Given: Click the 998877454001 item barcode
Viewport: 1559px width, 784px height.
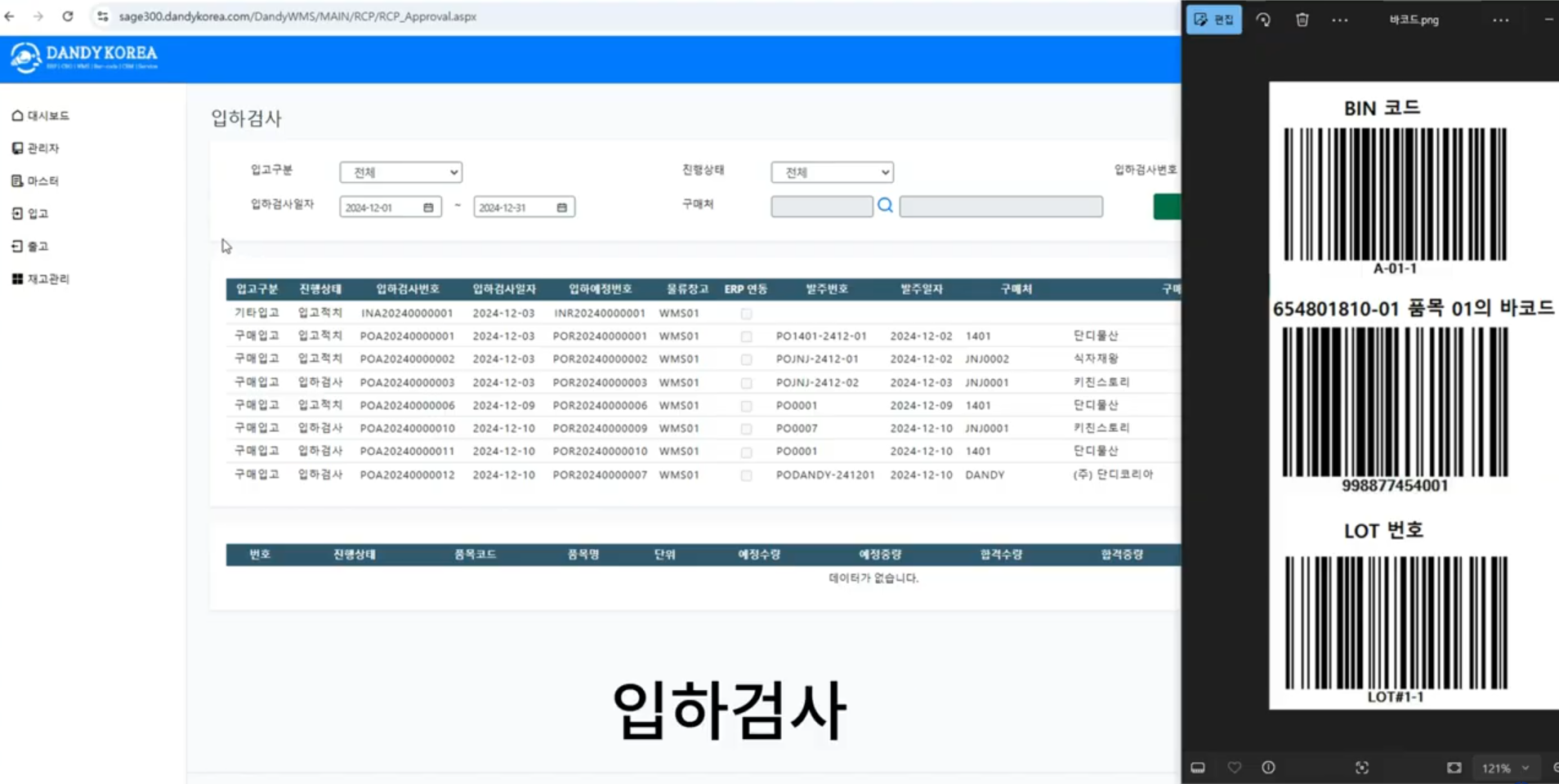Looking at the screenshot, I should pyautogui.click(x=1395, y=402).
